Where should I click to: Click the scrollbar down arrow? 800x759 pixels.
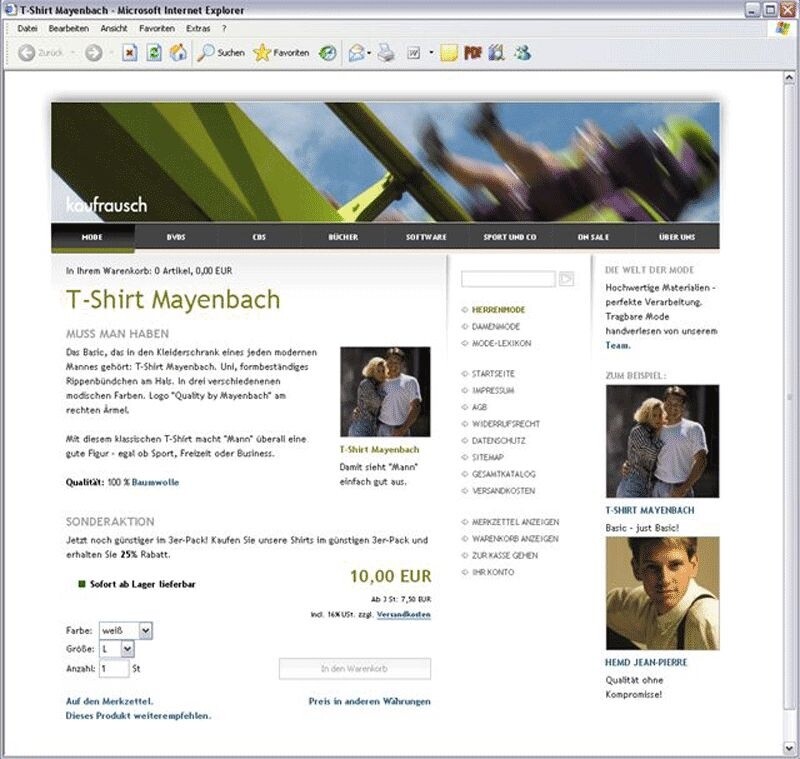pyautogui.click(x=789, y=748)
